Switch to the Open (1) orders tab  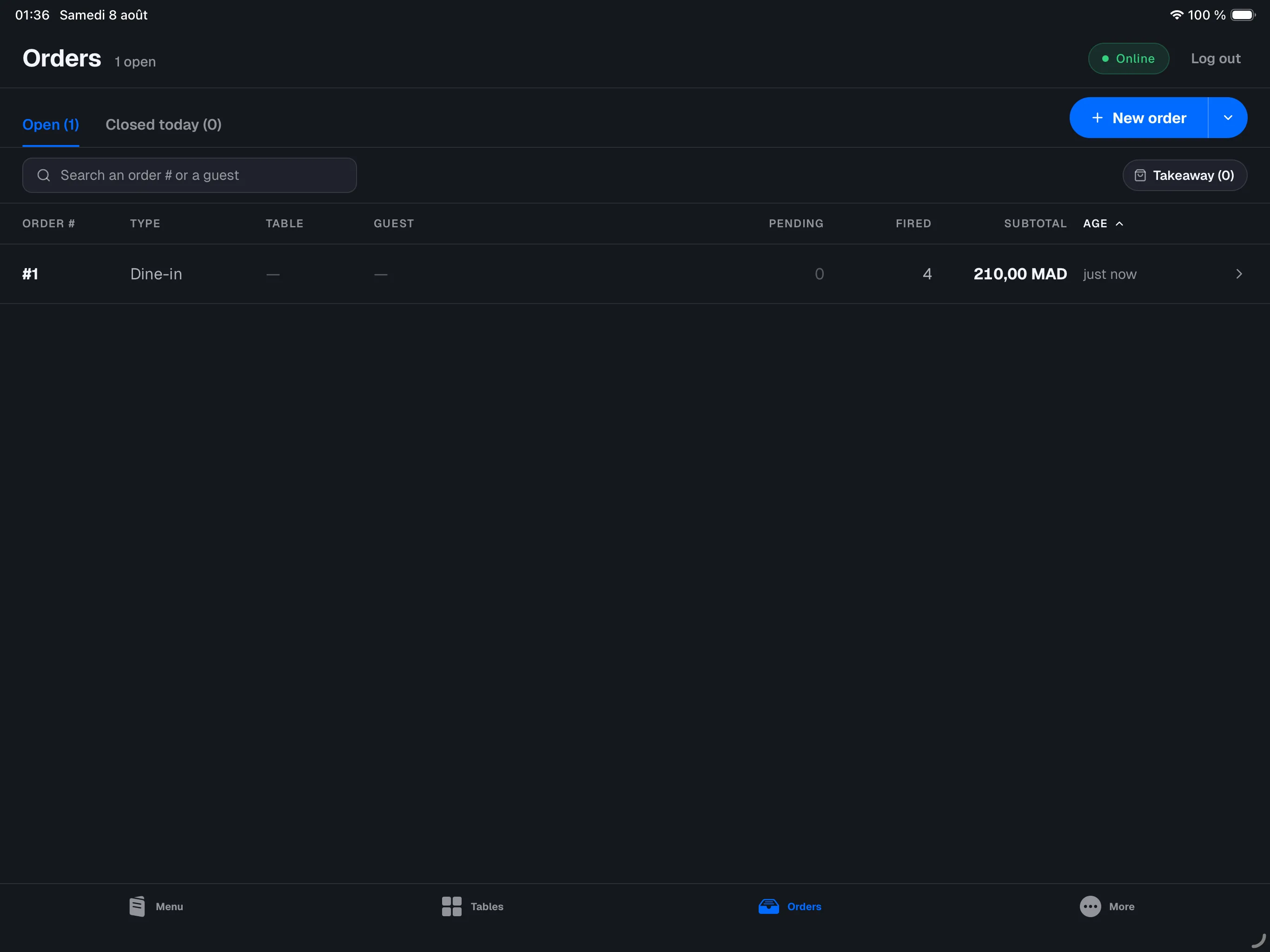tap(51, 125)
